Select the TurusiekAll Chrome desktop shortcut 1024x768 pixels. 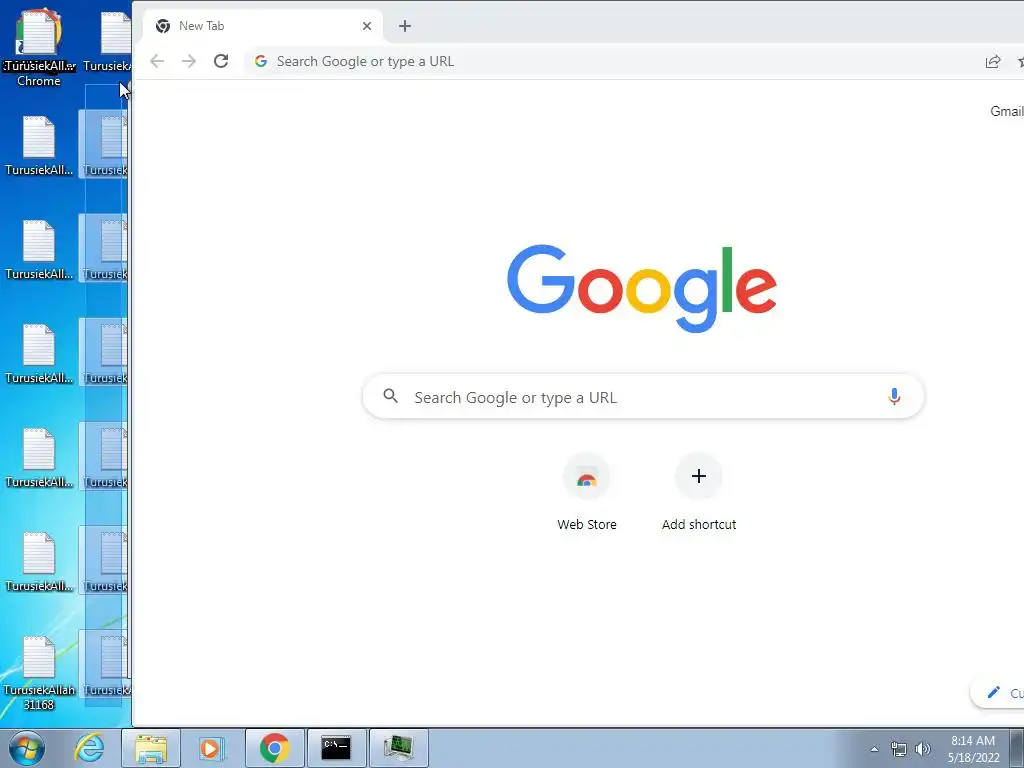(x=39, y=48)
